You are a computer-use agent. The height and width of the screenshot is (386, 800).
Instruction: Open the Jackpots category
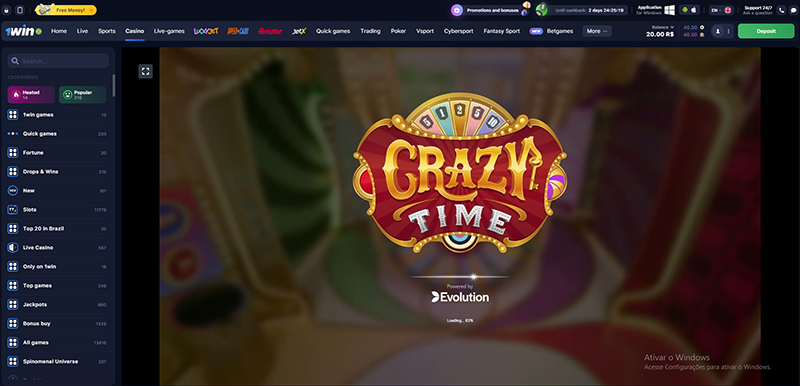coord(58,304)
